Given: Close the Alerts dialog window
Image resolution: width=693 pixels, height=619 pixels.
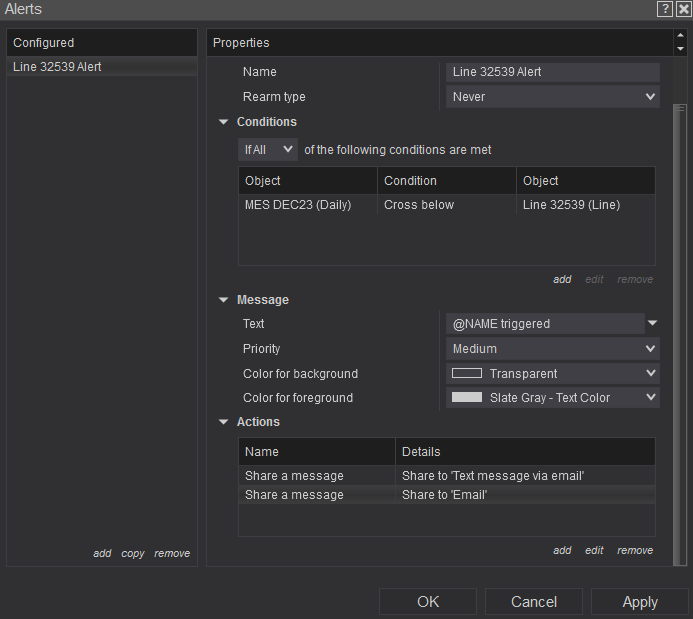Looking at the screenshot, I should (x=683, y=9).
